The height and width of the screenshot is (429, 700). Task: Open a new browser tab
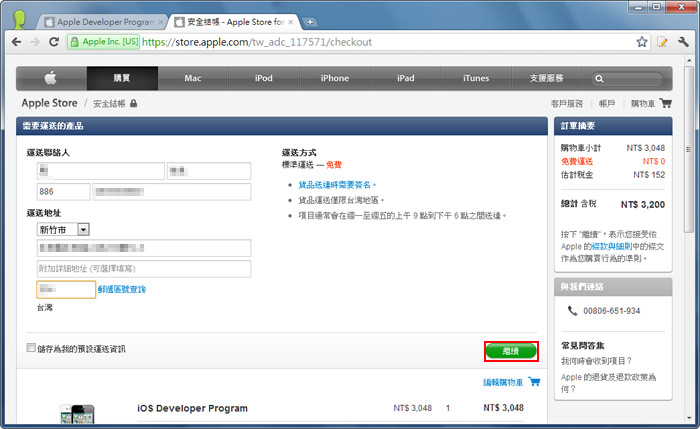coord(308,22)
